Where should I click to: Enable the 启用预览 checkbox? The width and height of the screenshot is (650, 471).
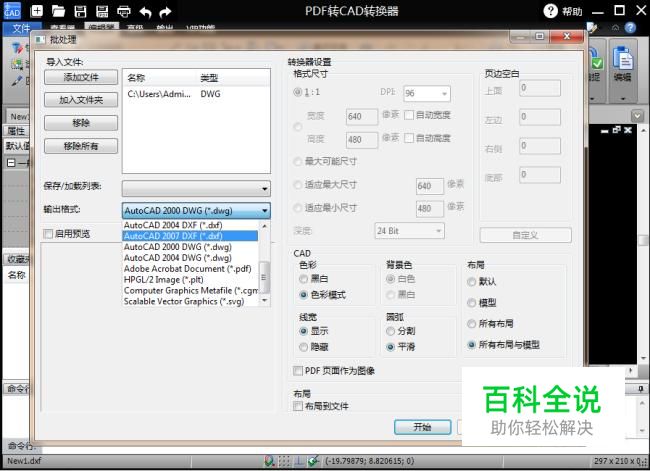[x=48, y=234]
